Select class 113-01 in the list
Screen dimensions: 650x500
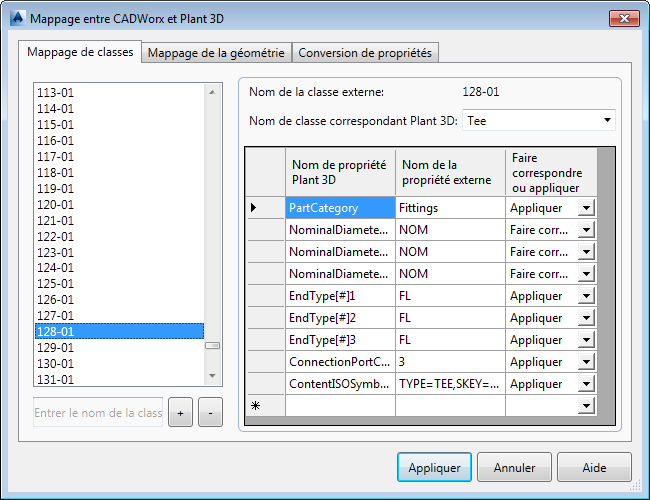click(119, 92)
